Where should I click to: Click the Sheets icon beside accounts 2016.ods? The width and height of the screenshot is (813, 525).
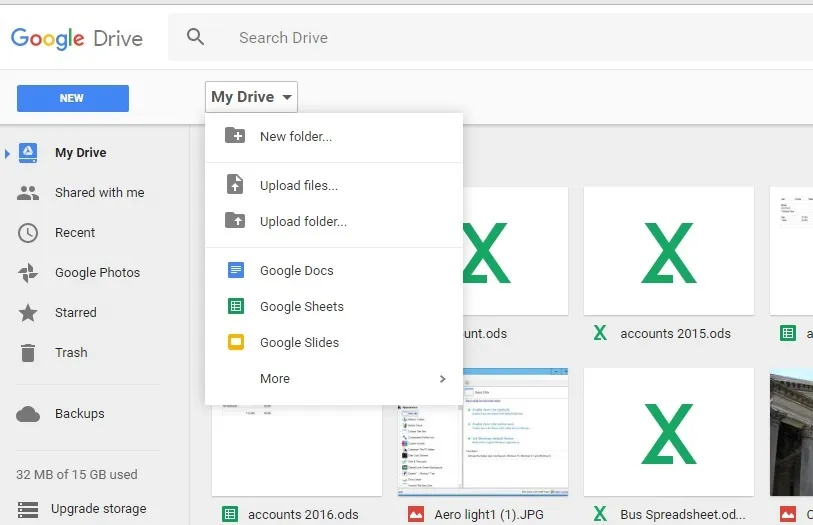(230, 514)
